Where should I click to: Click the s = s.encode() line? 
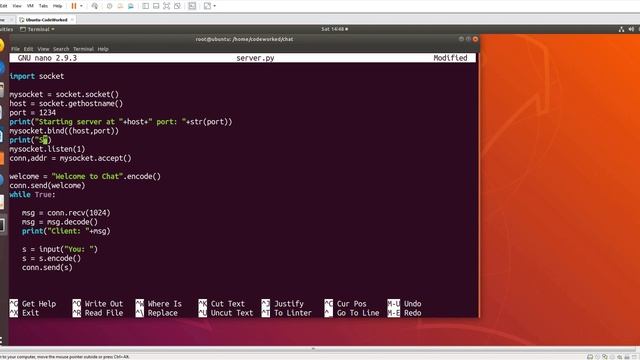[x=51, y=258]
